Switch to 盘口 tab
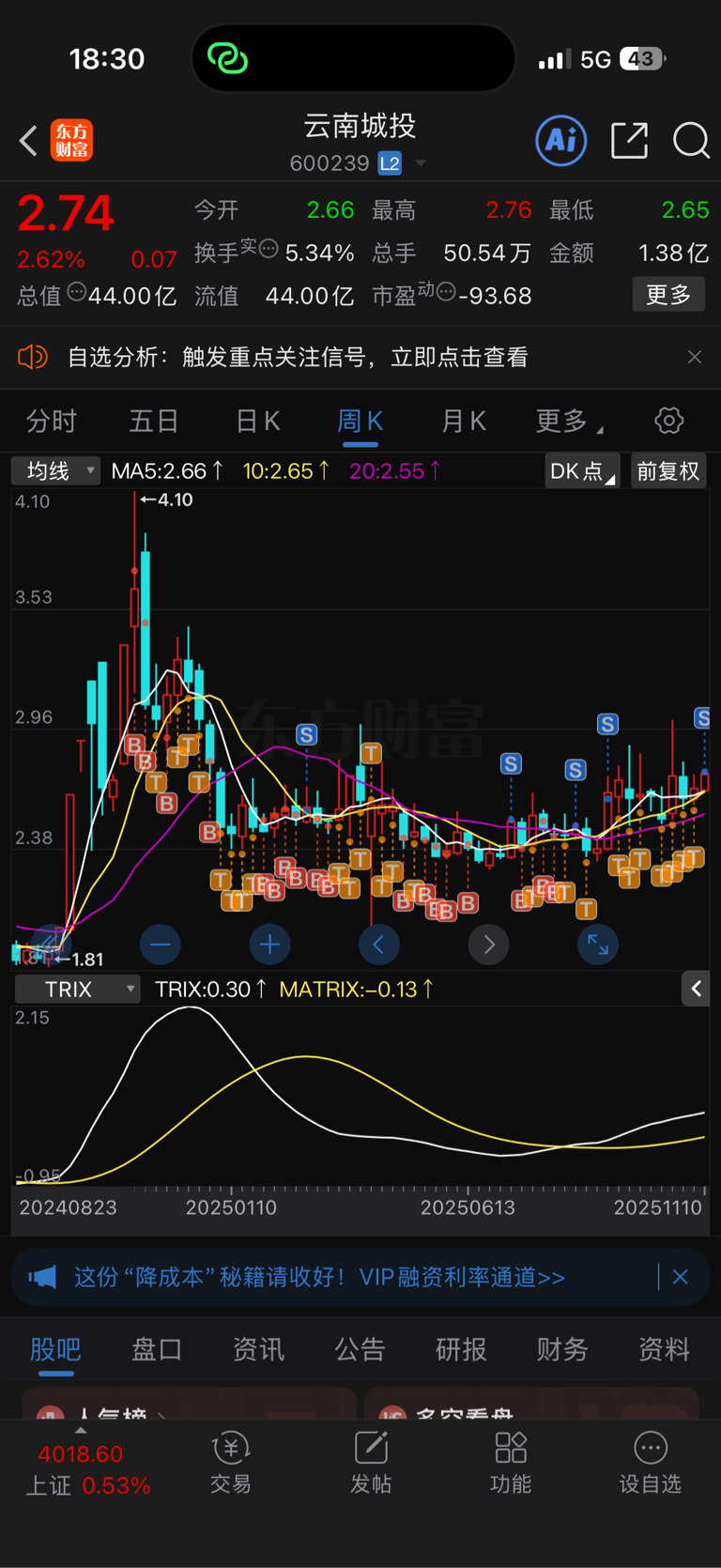This screenshot has width=721, height=1568. (x=157, y=1349)
